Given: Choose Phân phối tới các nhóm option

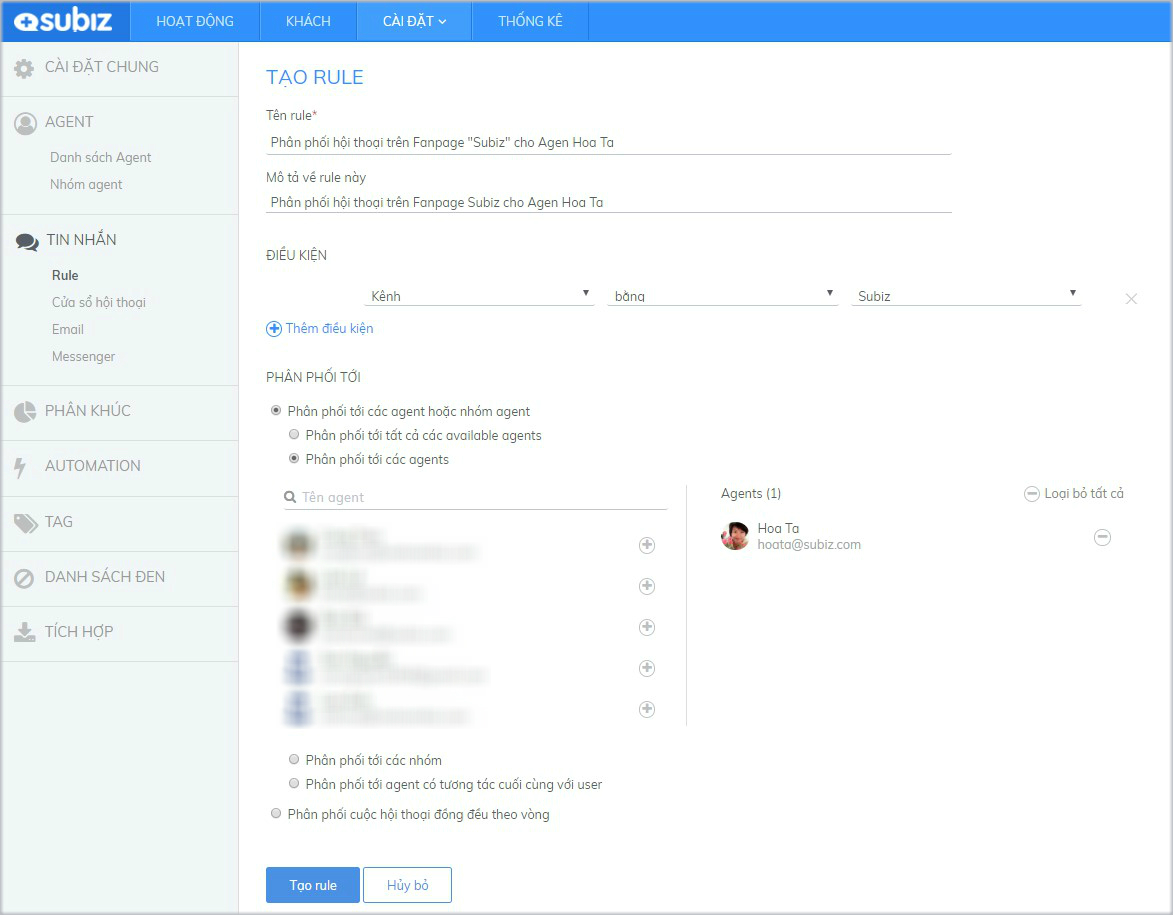Looking at the screenshot, I should pos(294,758).
